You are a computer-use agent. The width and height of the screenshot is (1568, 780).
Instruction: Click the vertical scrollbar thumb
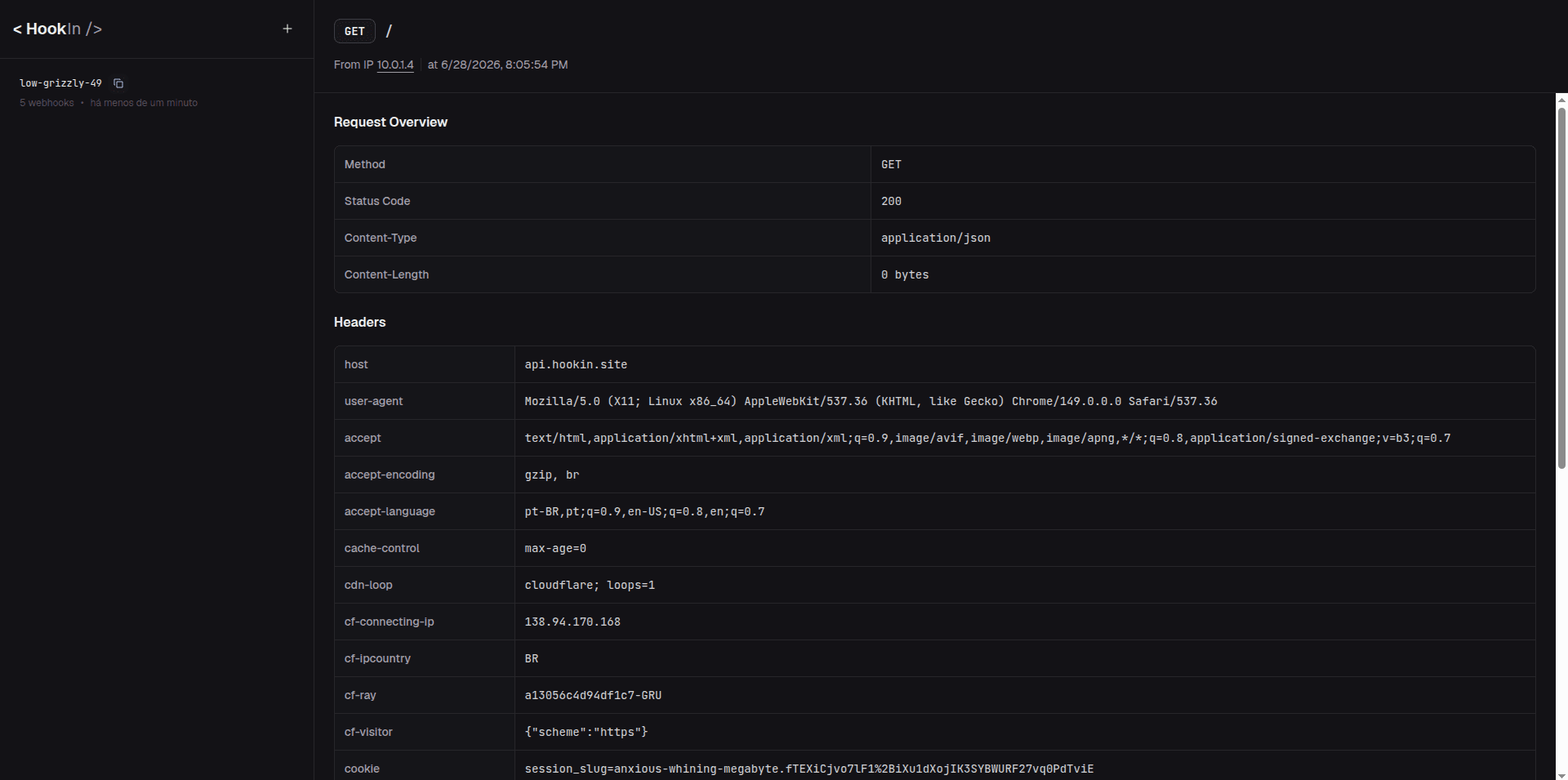click(1561, 287)
